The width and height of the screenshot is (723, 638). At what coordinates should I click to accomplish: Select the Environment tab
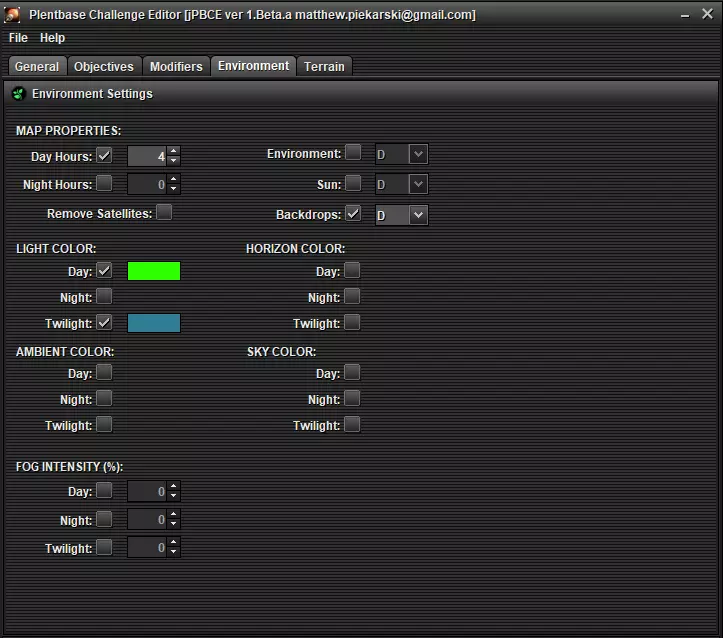[x=254, y=66]
